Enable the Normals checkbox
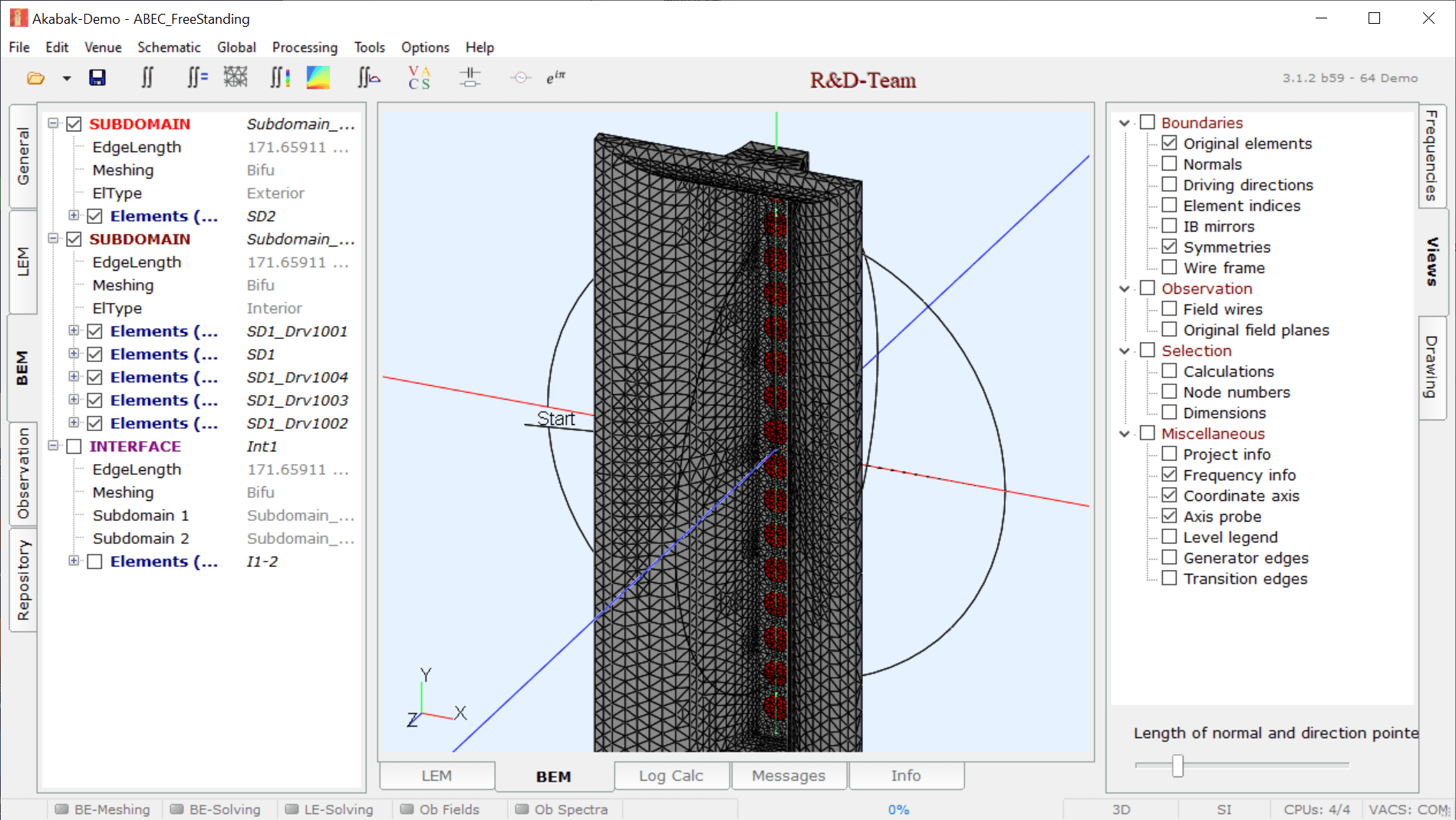Image resolution: width=1456 pixels, height=820 pixels. pos(1169,163)
